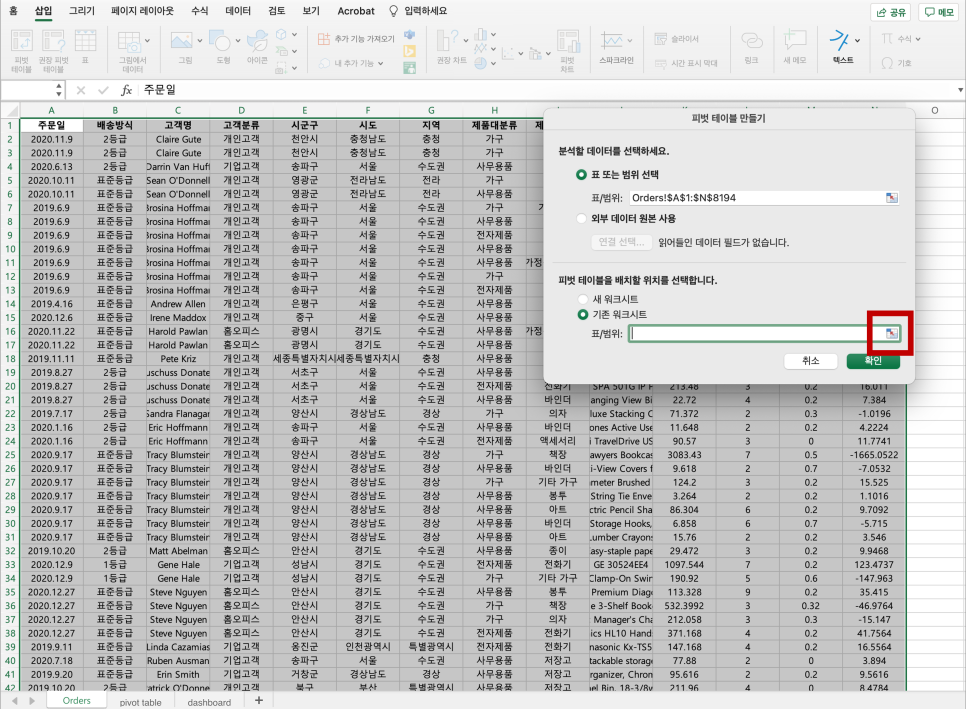Click the Sparklines (스파크라인) icon

[x=612, y=41]
